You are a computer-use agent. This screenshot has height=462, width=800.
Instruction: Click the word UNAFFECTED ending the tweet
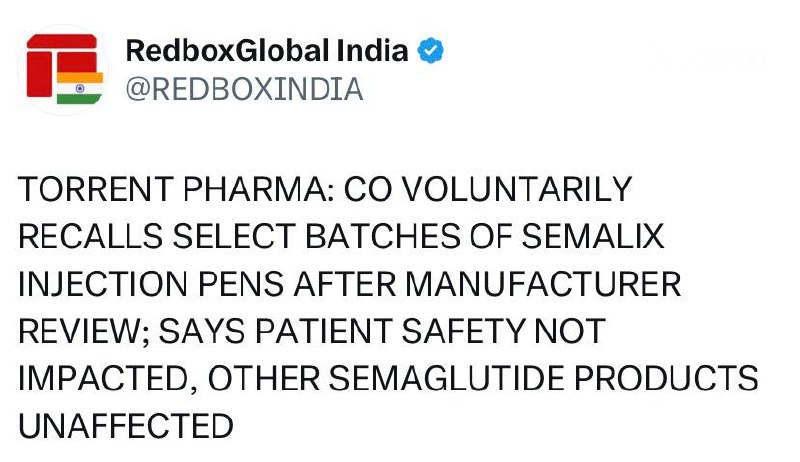[x=126, y=426]
